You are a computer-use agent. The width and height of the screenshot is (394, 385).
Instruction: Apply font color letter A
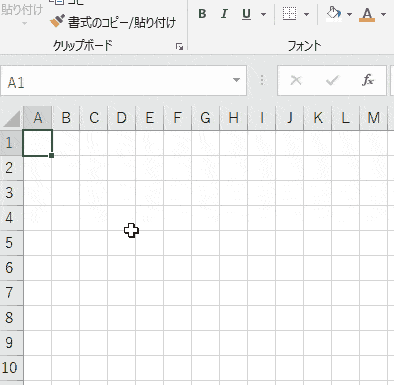367,14
